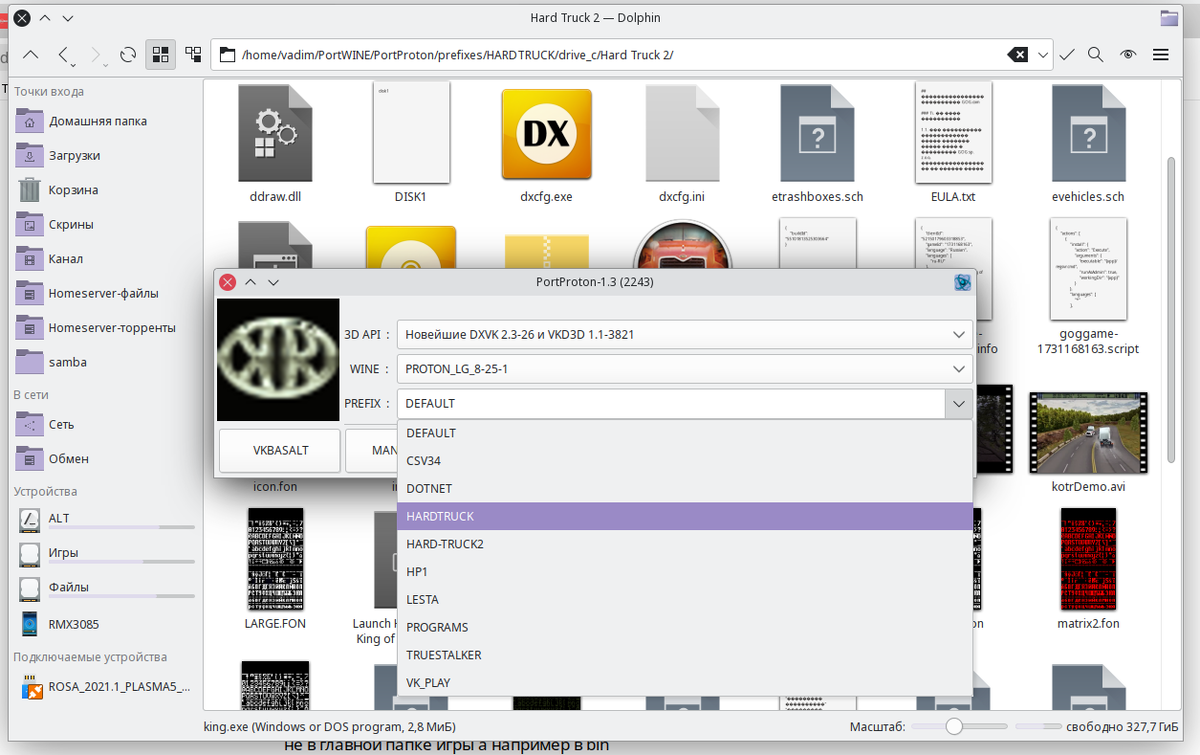
Task: Select the ddraw.dll file icon
Action: point(274,134)
